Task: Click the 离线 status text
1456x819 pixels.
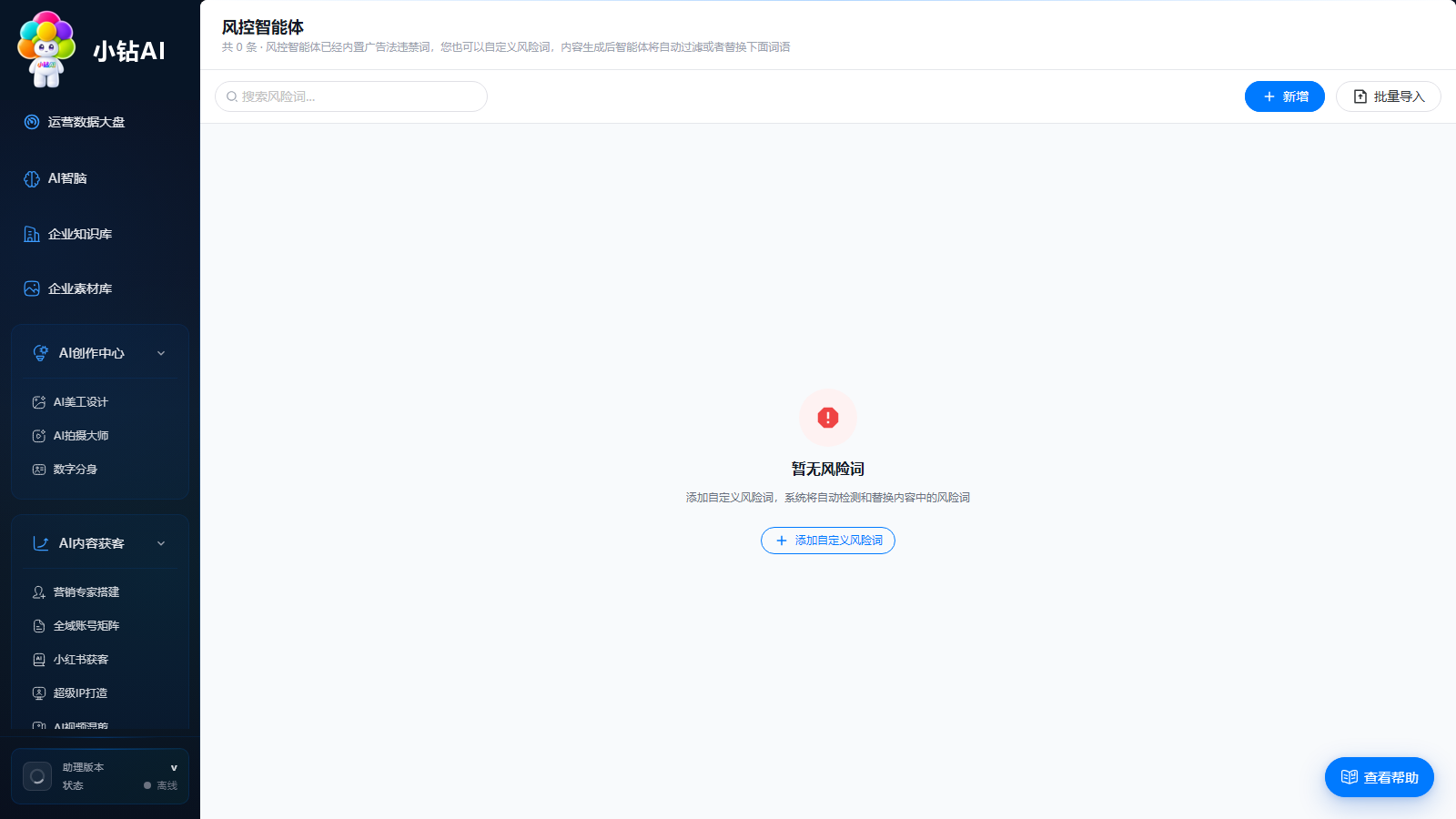Action: [167, 785]
